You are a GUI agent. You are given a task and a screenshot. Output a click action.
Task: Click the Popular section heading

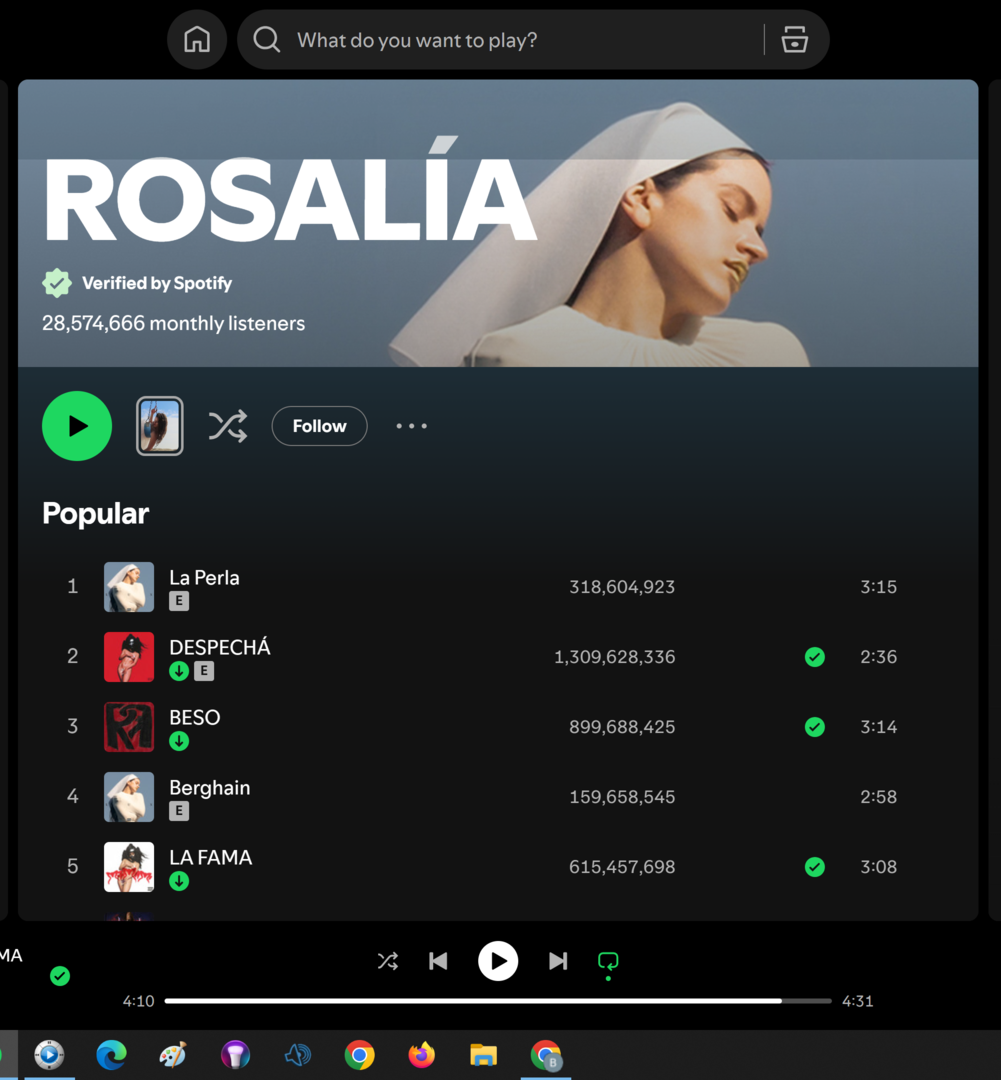pos(96,513)
